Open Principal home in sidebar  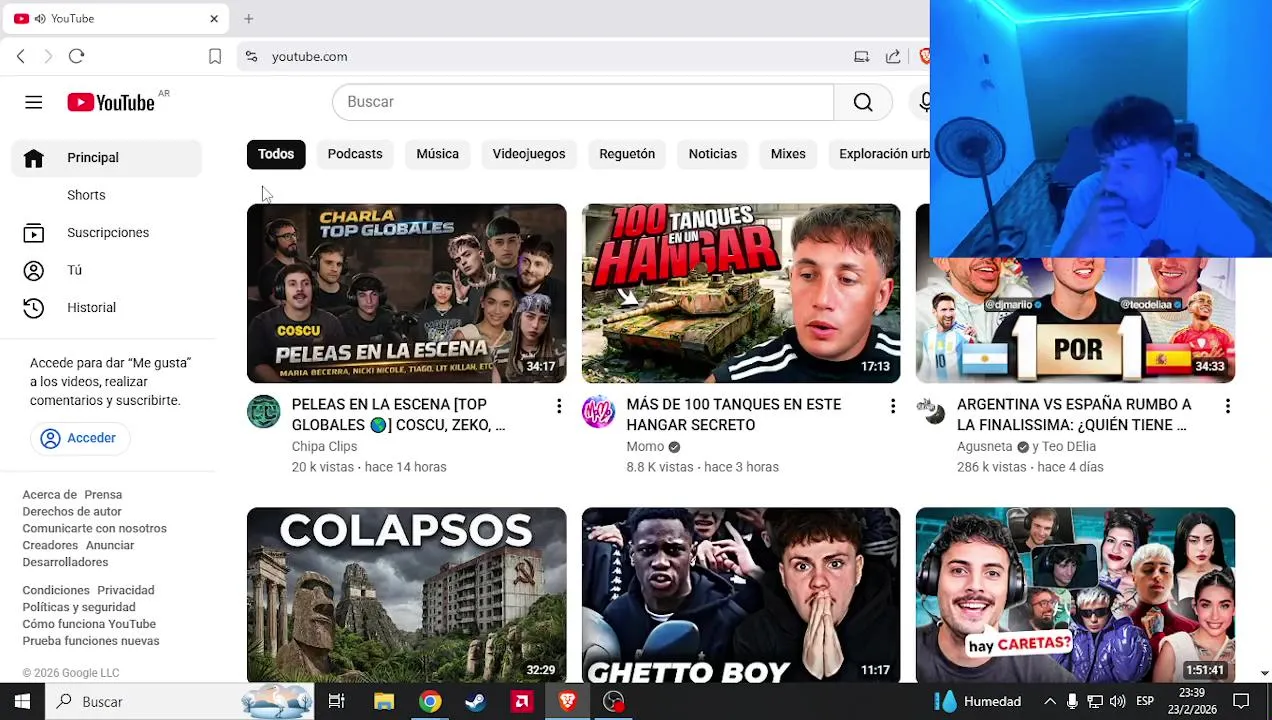(x=107, y=158)
